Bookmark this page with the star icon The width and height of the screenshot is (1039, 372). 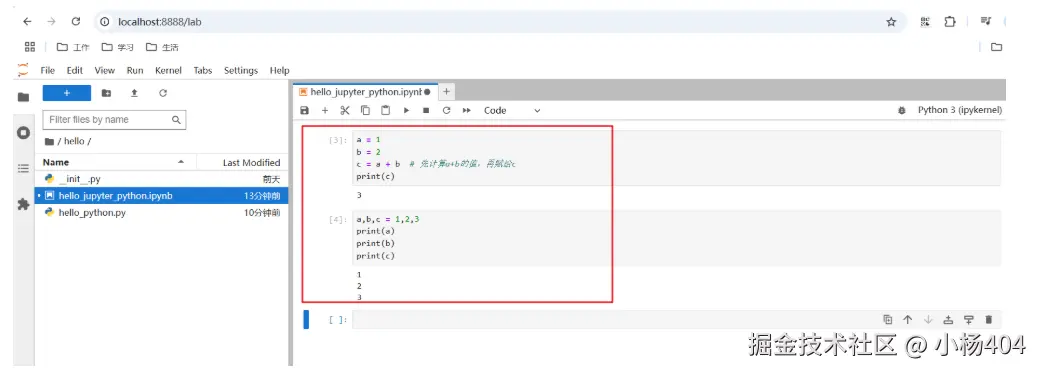[891, 22]
